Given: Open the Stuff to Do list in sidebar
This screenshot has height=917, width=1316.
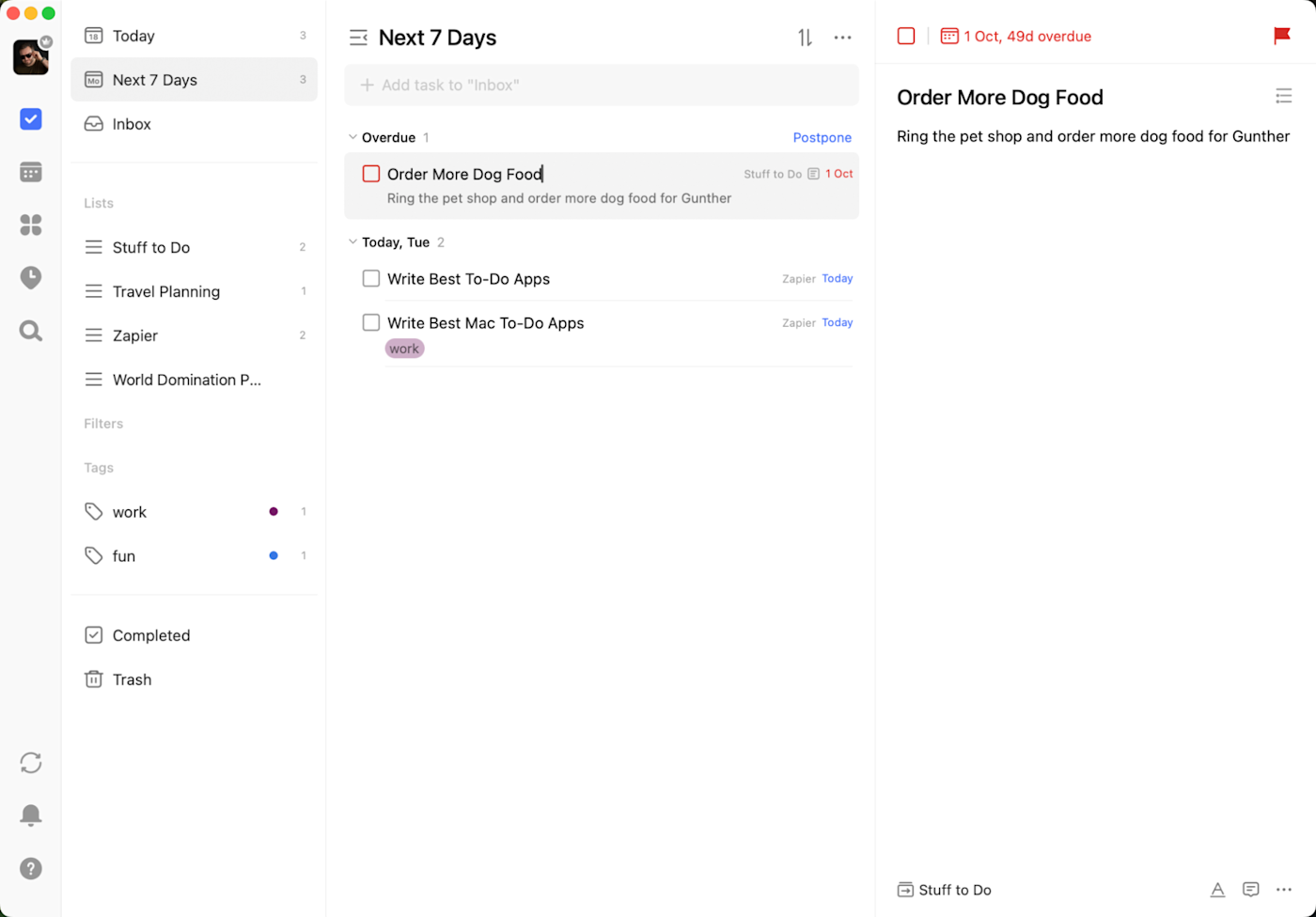Looking at the screenshot, I should coord(194,247).
